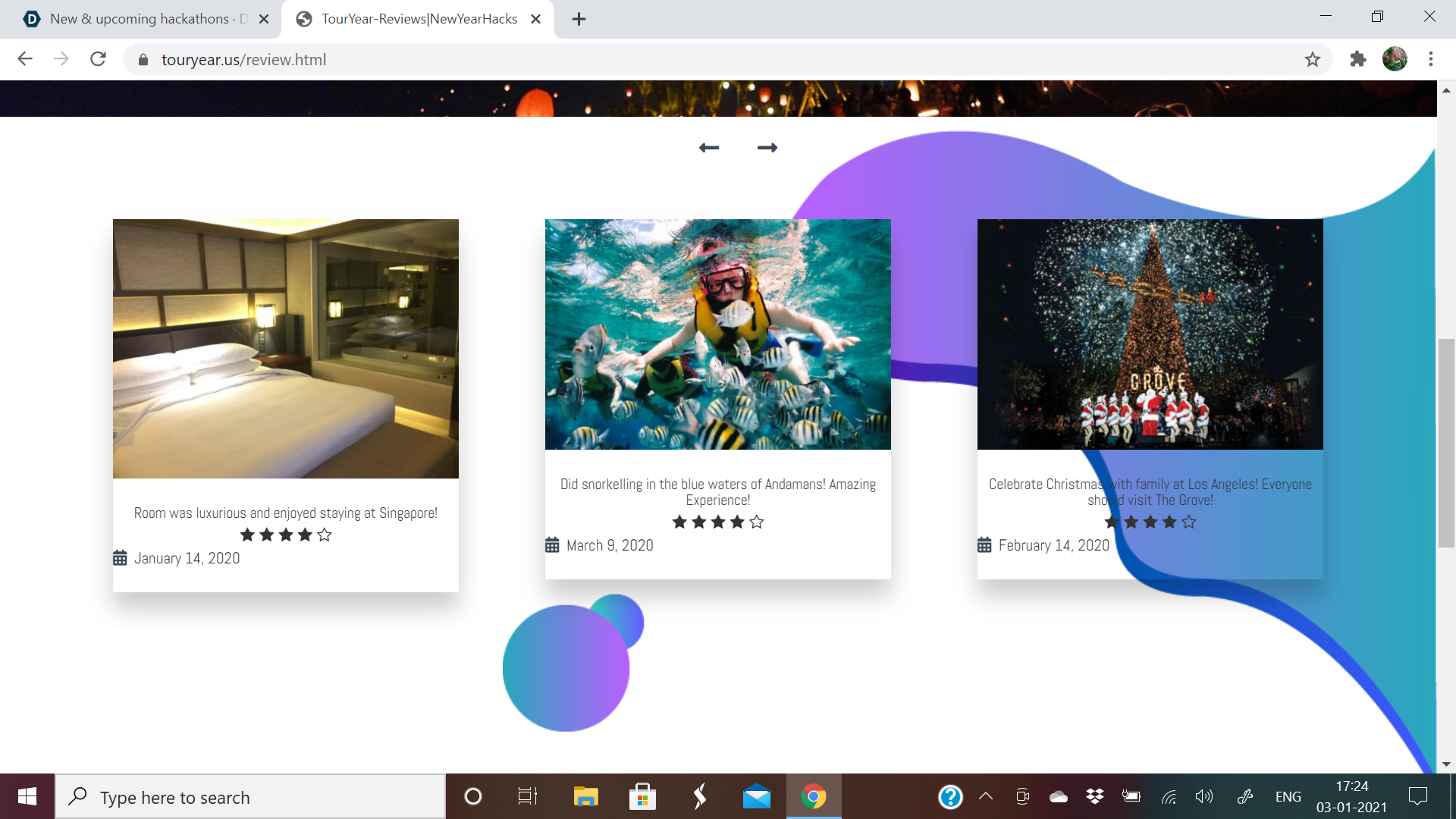This screenshot has width=1456, height=819.
Task: Click calendar icon beside January 14, 2020
Action: tap(120, 558)
